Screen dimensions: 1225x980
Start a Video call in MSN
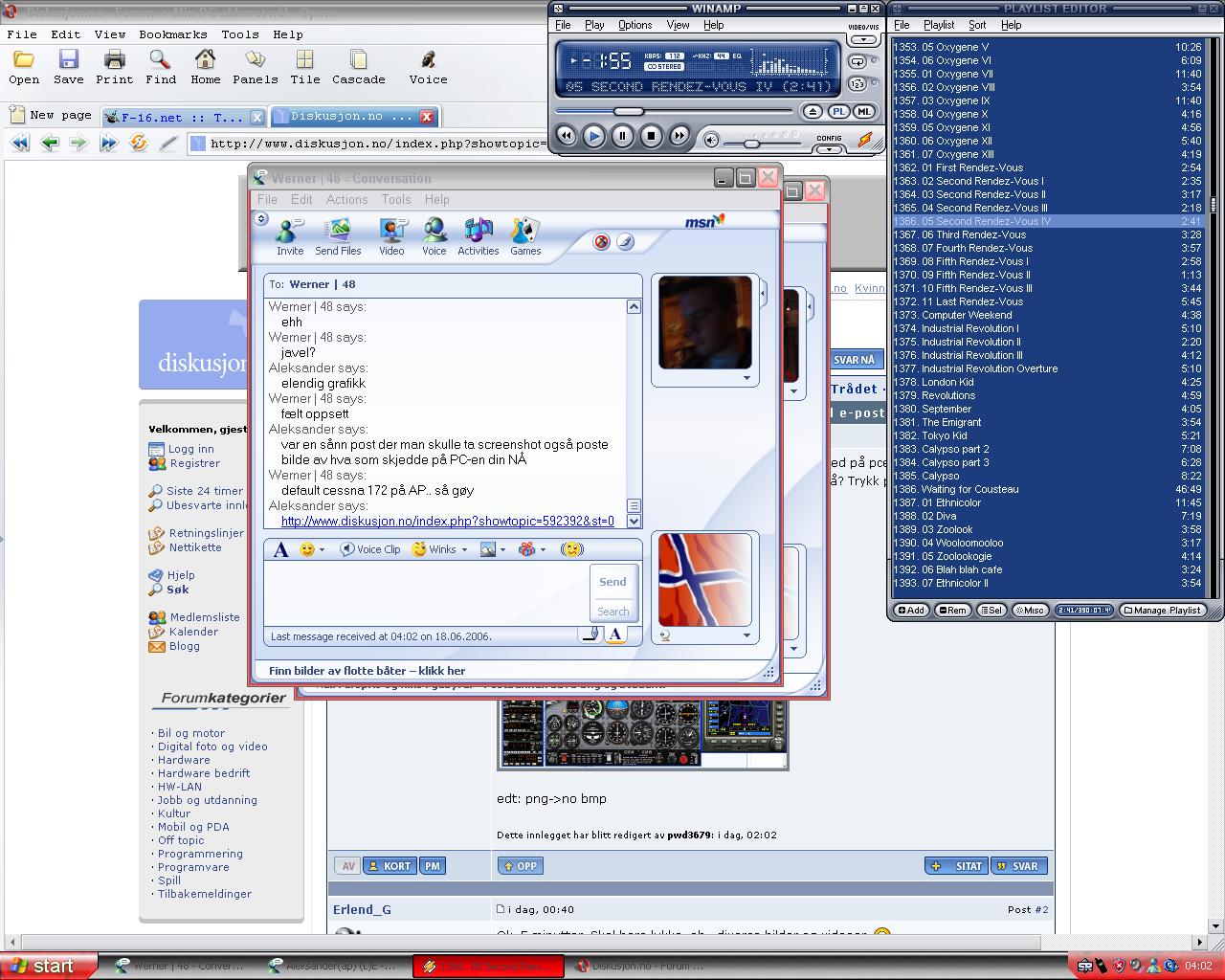coord(391,236)
